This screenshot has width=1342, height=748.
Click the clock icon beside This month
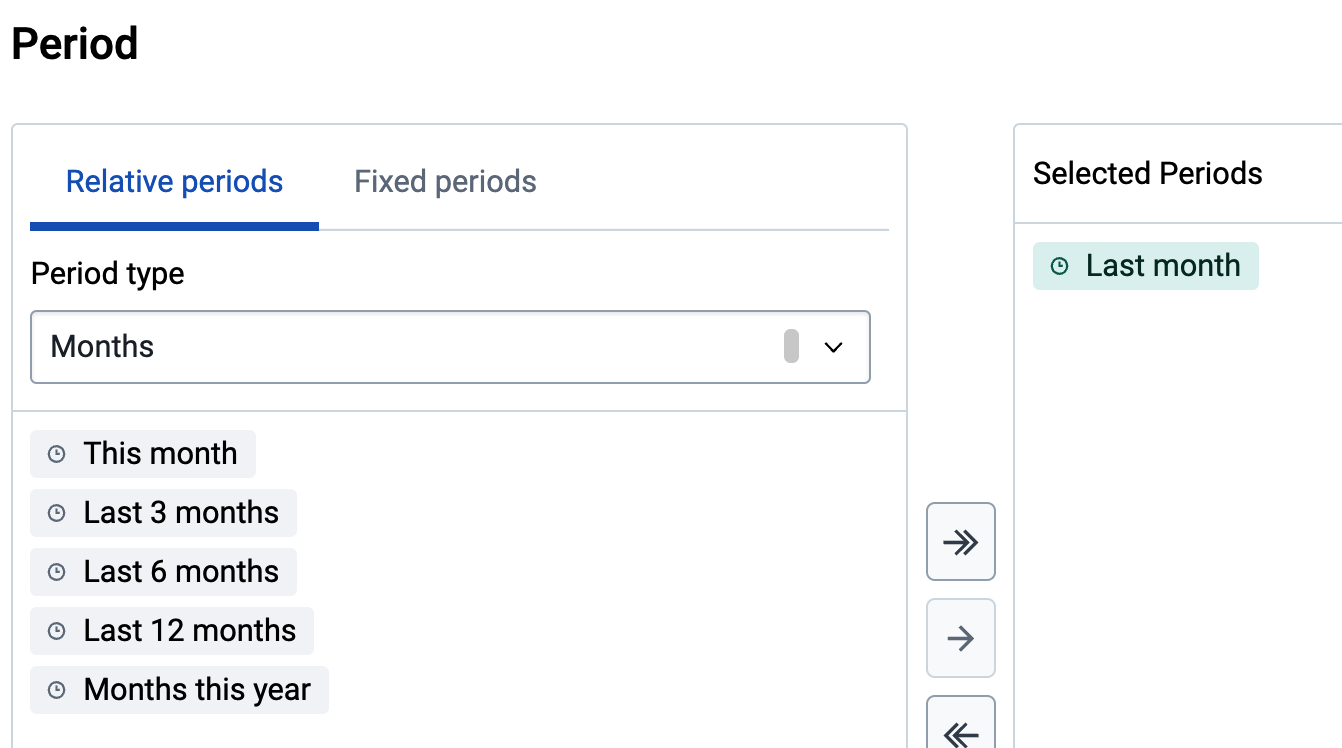point(57,454)
